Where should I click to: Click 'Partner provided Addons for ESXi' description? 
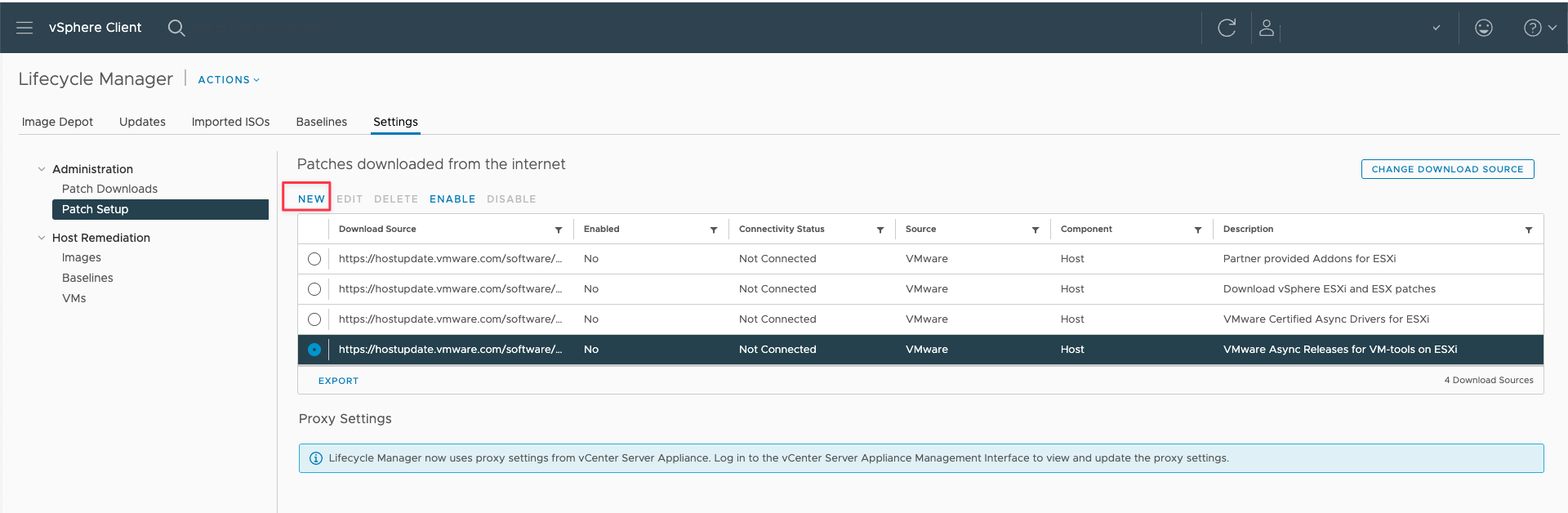click(1309, 259)
